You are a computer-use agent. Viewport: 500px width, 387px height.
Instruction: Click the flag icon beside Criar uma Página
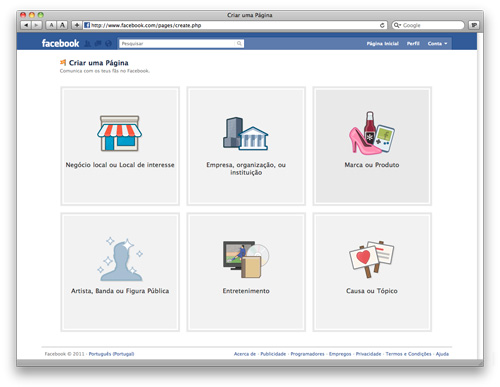(x=63, y=62)
